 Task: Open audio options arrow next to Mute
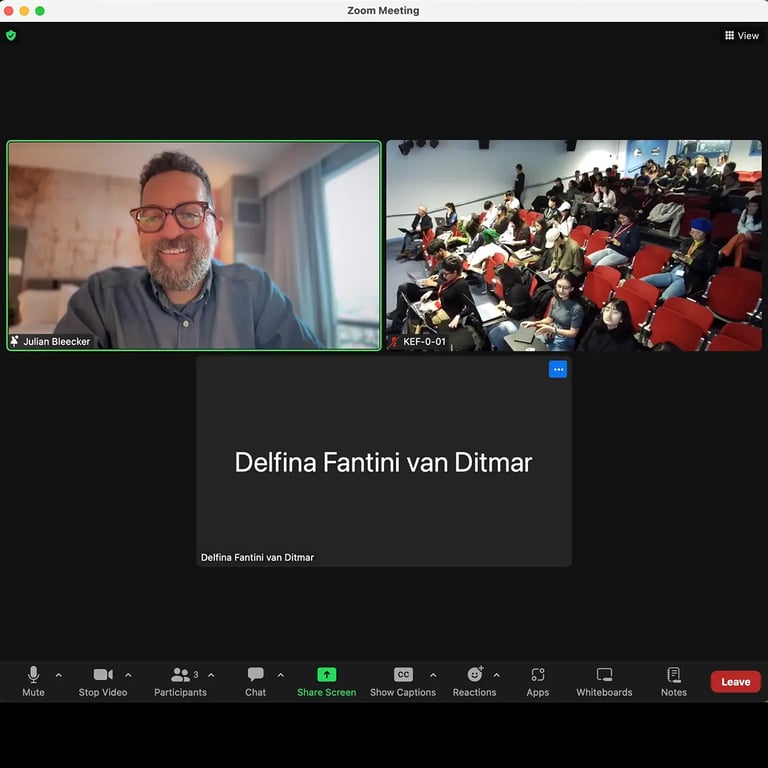59,675
